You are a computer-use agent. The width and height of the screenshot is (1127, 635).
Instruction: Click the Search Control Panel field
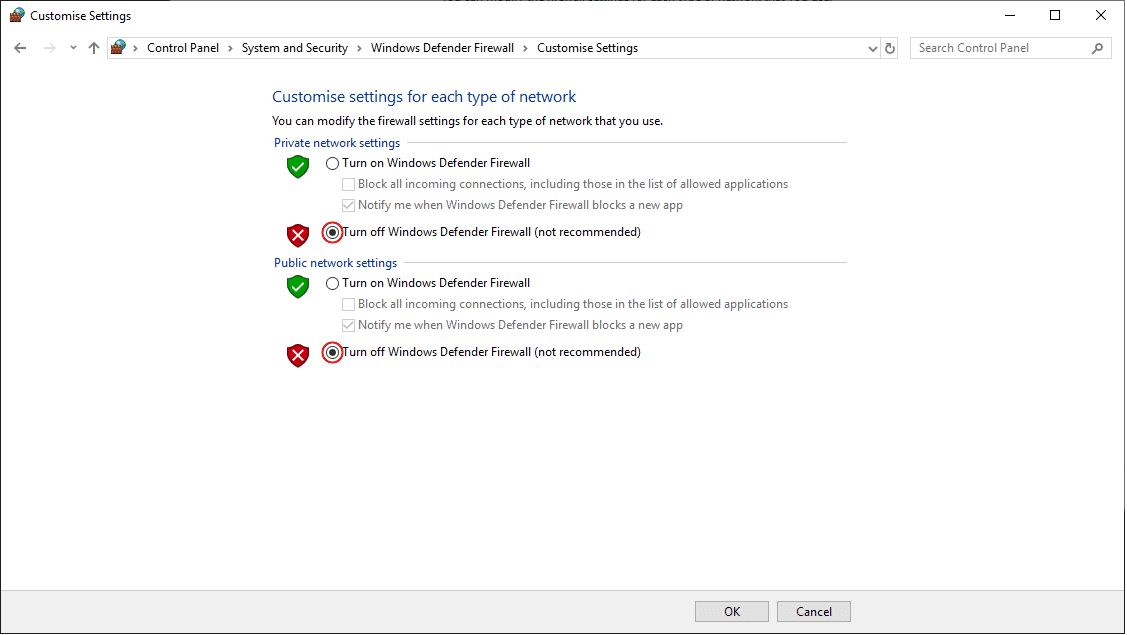[x=1000, y=48]
